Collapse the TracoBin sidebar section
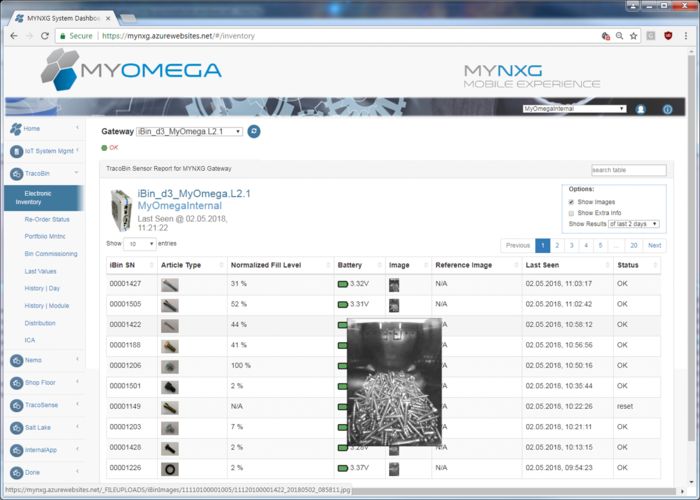Viewport: 700px width, 500px height. tap(76, 173)
